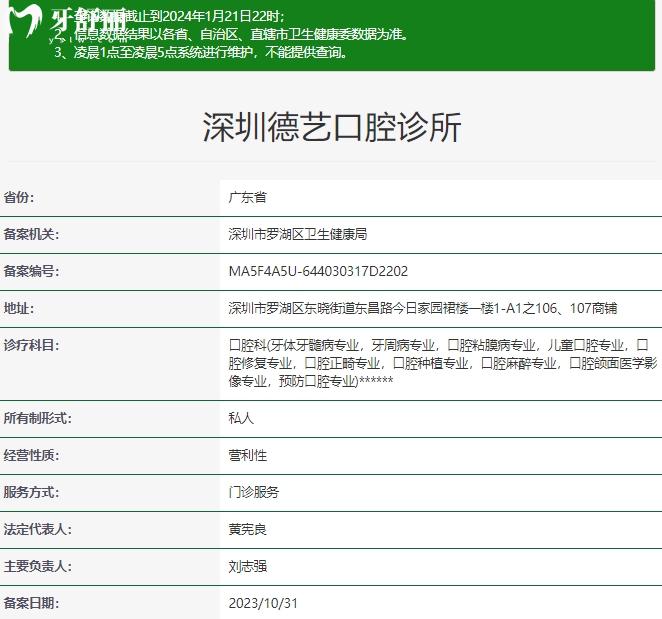Screen dimensions: 662x619
Task: Click 深圳市罗湖区卫生健康局 value
Action: [x=298, y=234]
